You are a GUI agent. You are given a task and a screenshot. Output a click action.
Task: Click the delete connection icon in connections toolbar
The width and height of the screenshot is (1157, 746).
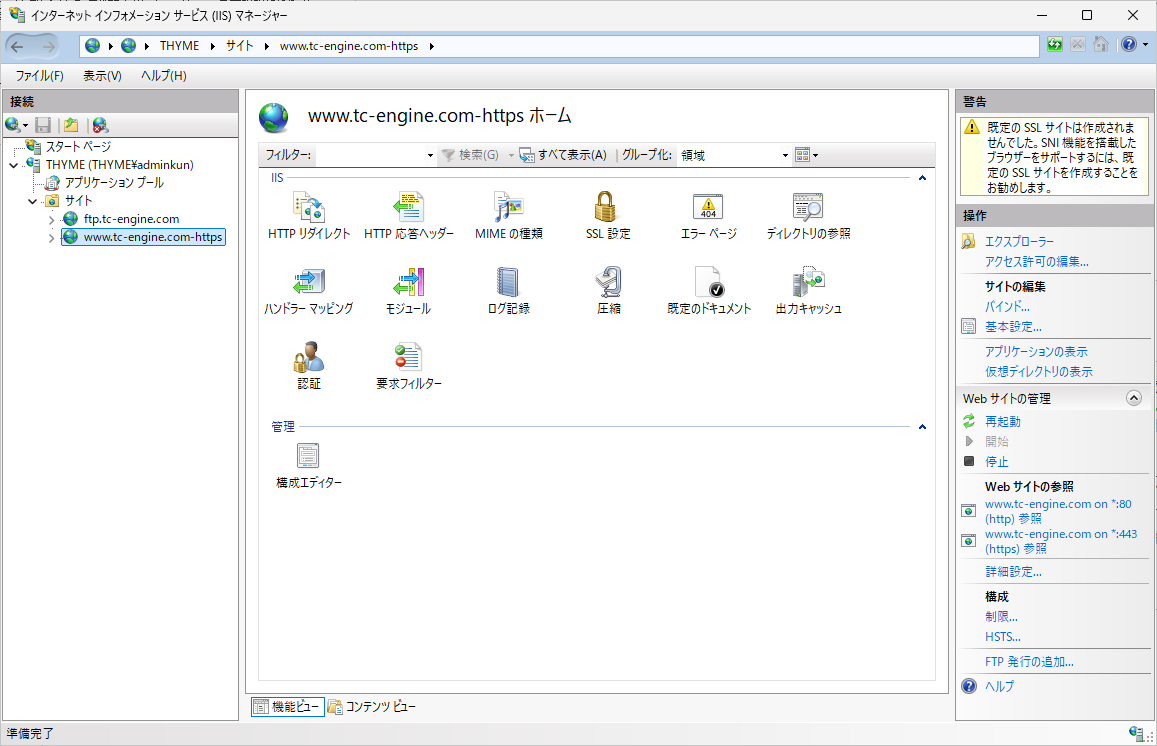[x=100, y=125]
